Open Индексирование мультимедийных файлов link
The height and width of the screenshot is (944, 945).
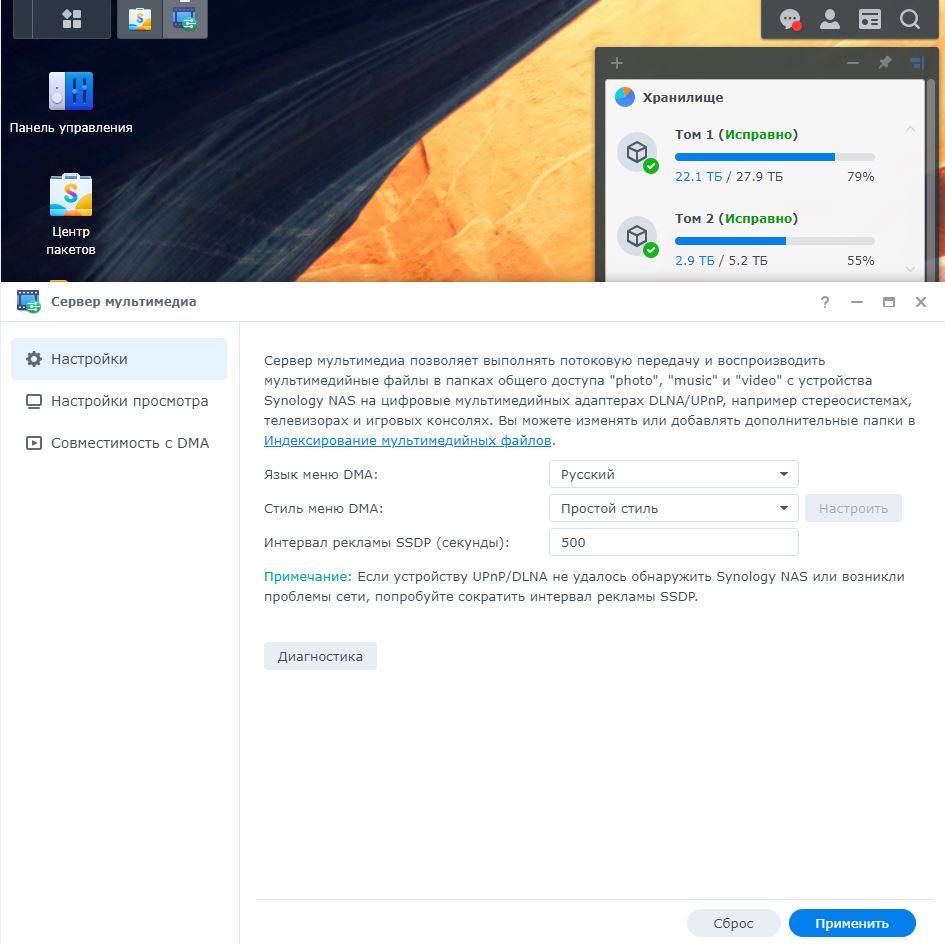pyautogui.click(x=407, y=440)
